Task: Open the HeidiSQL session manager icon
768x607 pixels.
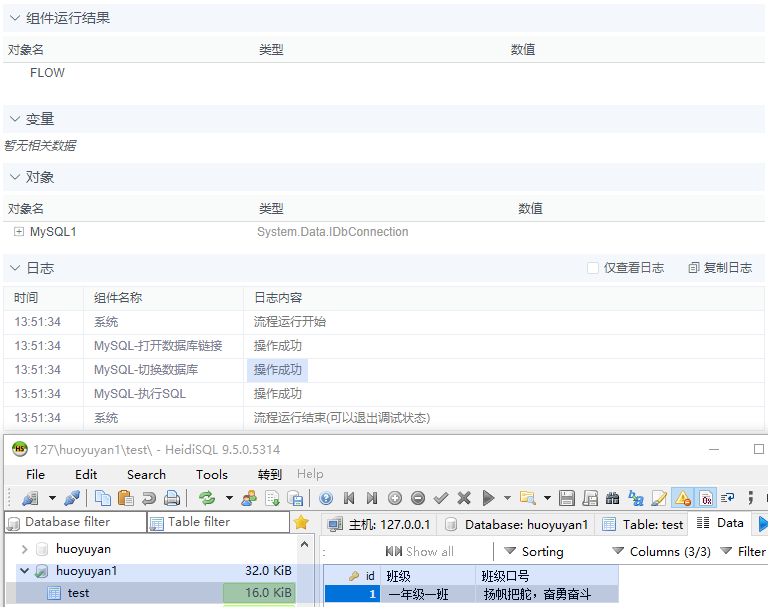Action: pos(30,498)
